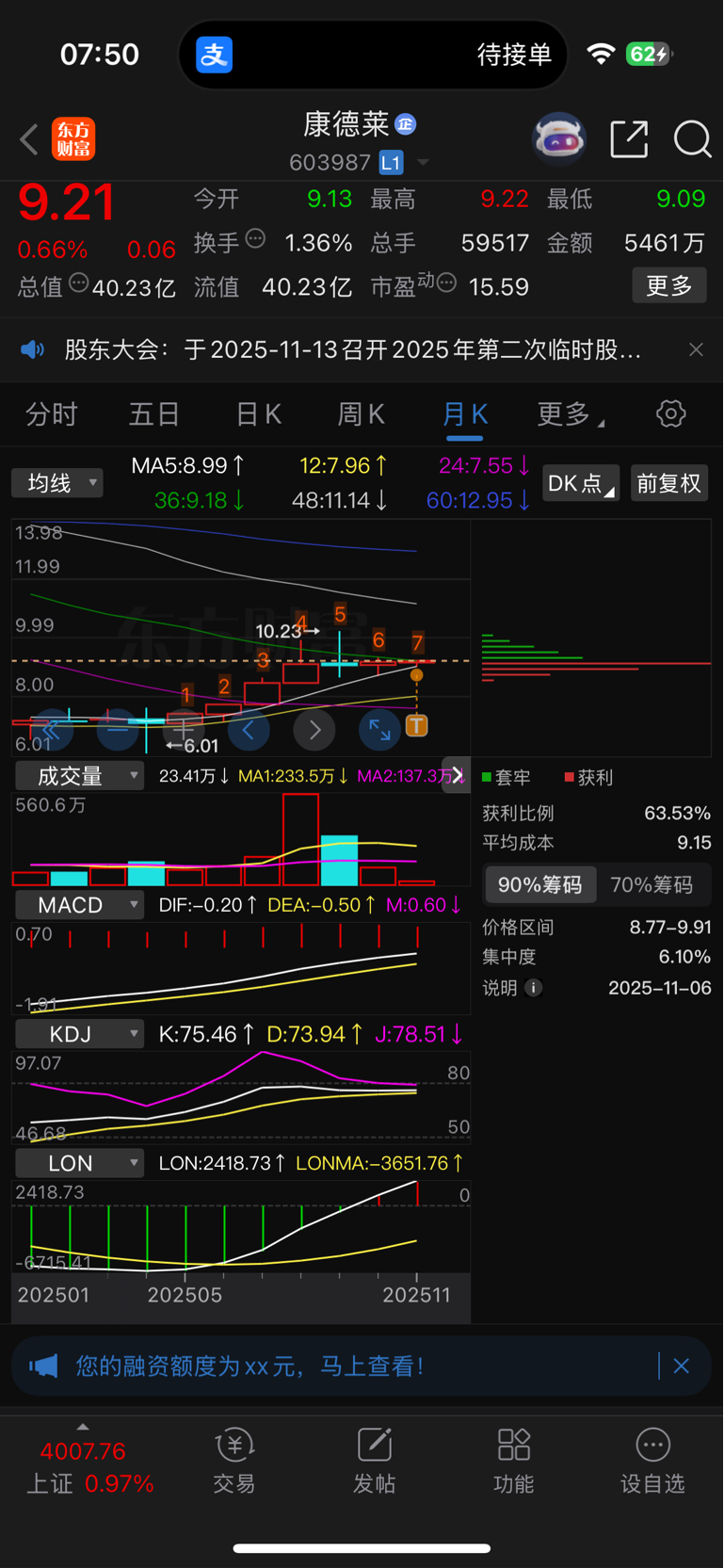This screenshot has width=724, height=1568.
Task: Zoom in the chart plus button
Action: pyautogui.click(x=184, y=730)
